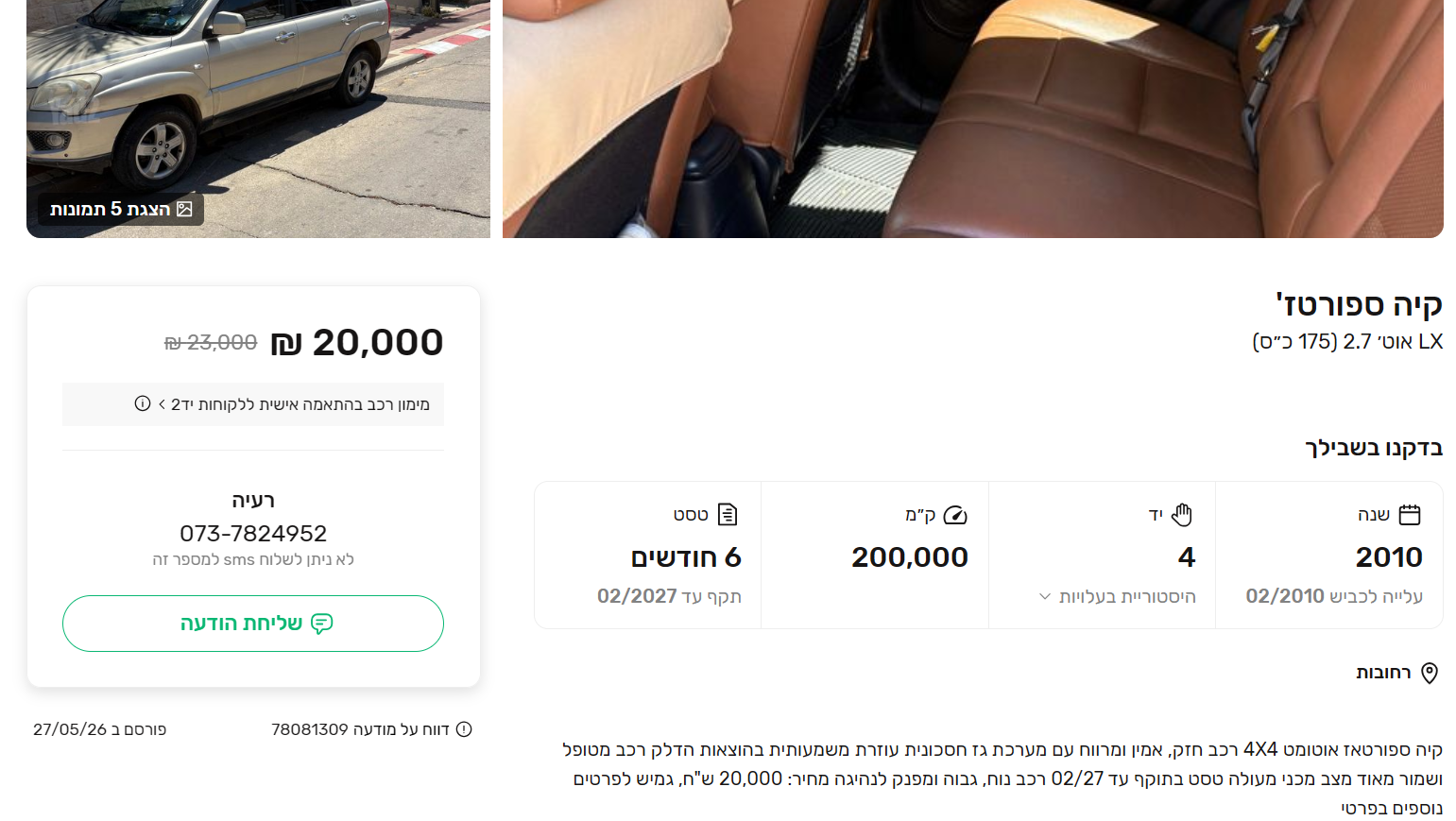1456x821 pixels.
Task: Click the רחובות location text
Action: (x=1383, y=673)
